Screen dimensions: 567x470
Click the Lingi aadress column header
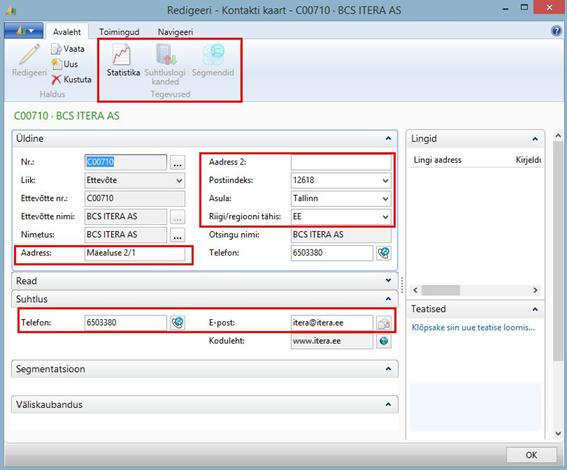point(437,160)
